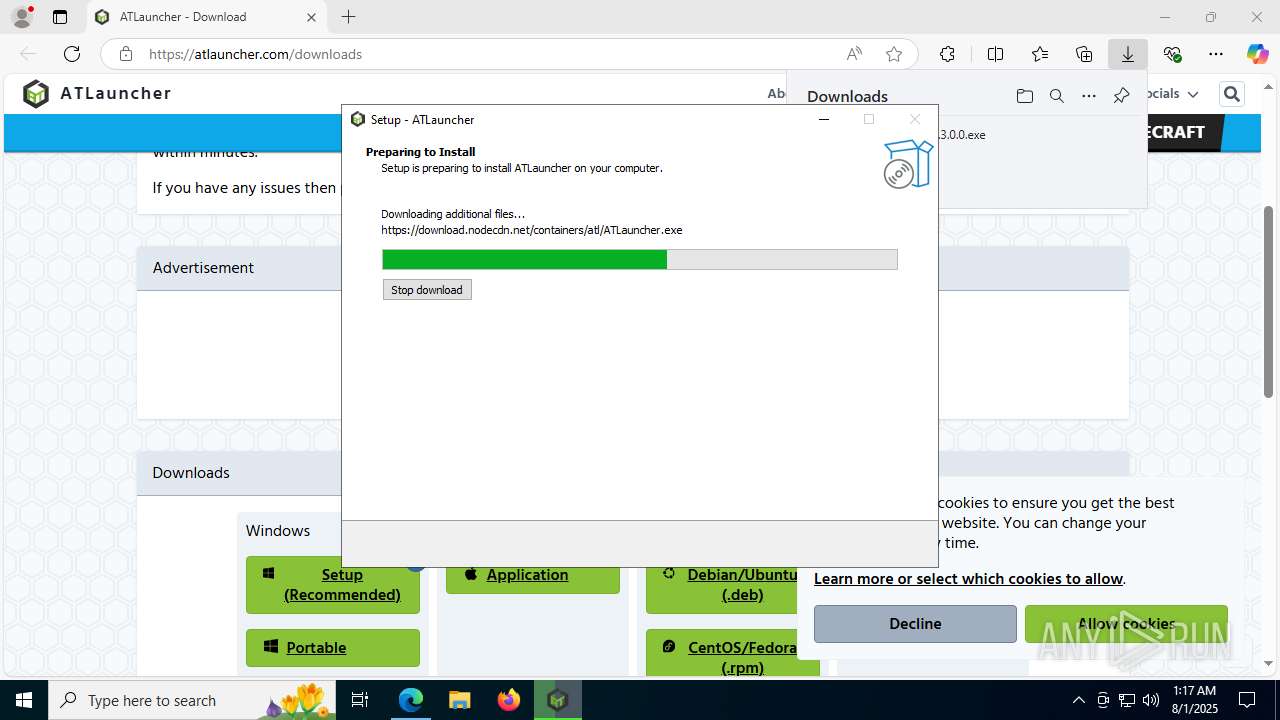Open Firefox from the taskbar
Image resolution: width=1280 pixels, height=720 pixels.
click(509, 700)
